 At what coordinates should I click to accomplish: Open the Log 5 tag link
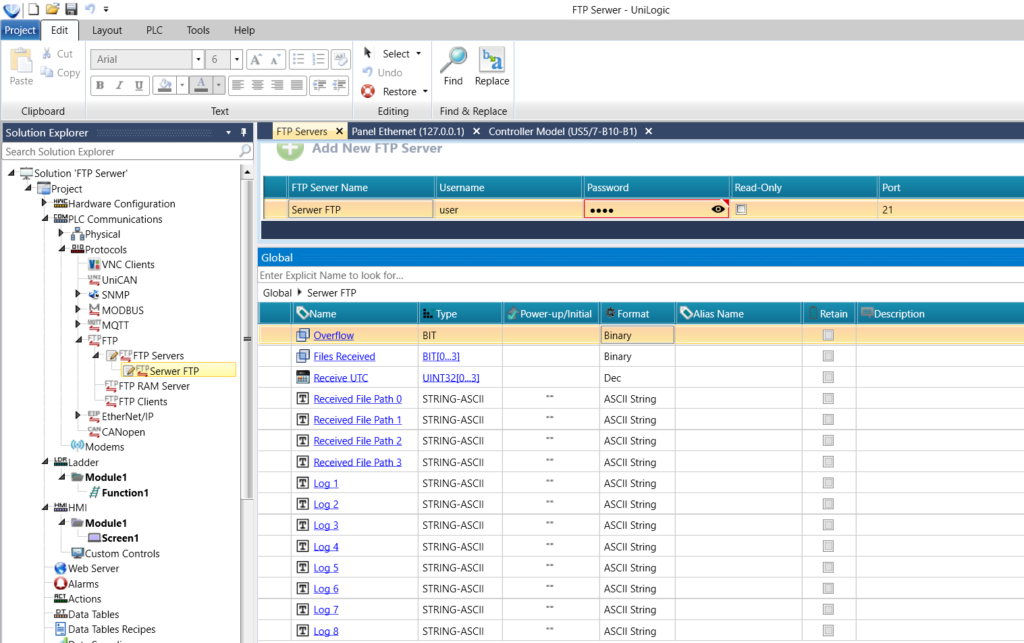click(x=326, y=568)
